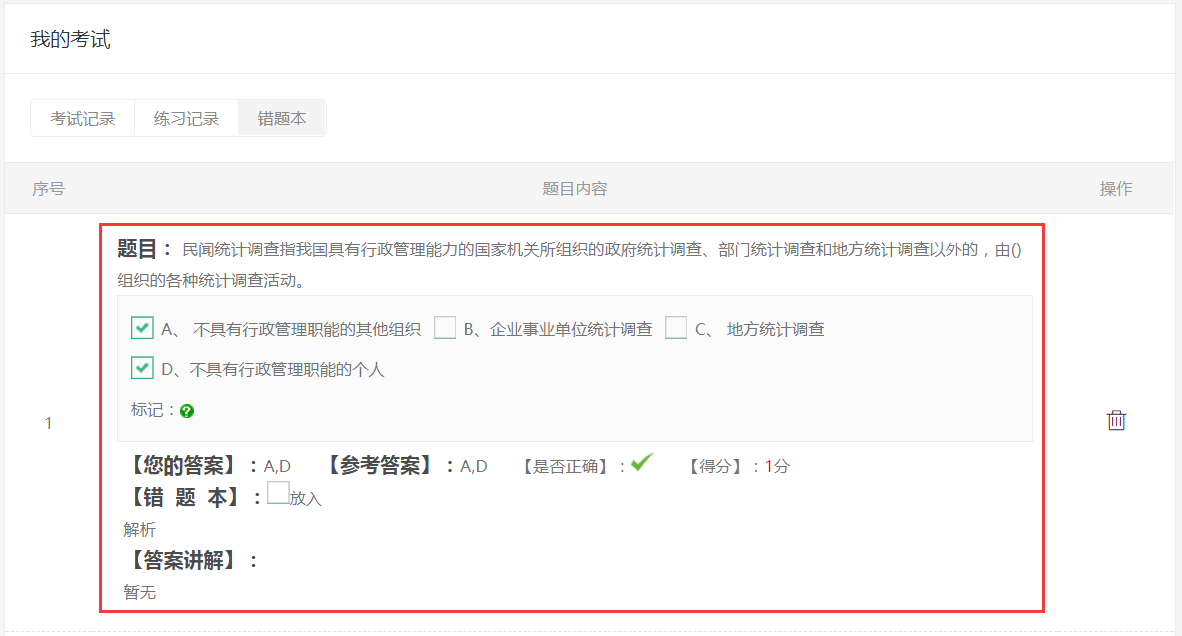Select the 错题本 tab
Screen dimensions: 1182x636
[281, 117]
